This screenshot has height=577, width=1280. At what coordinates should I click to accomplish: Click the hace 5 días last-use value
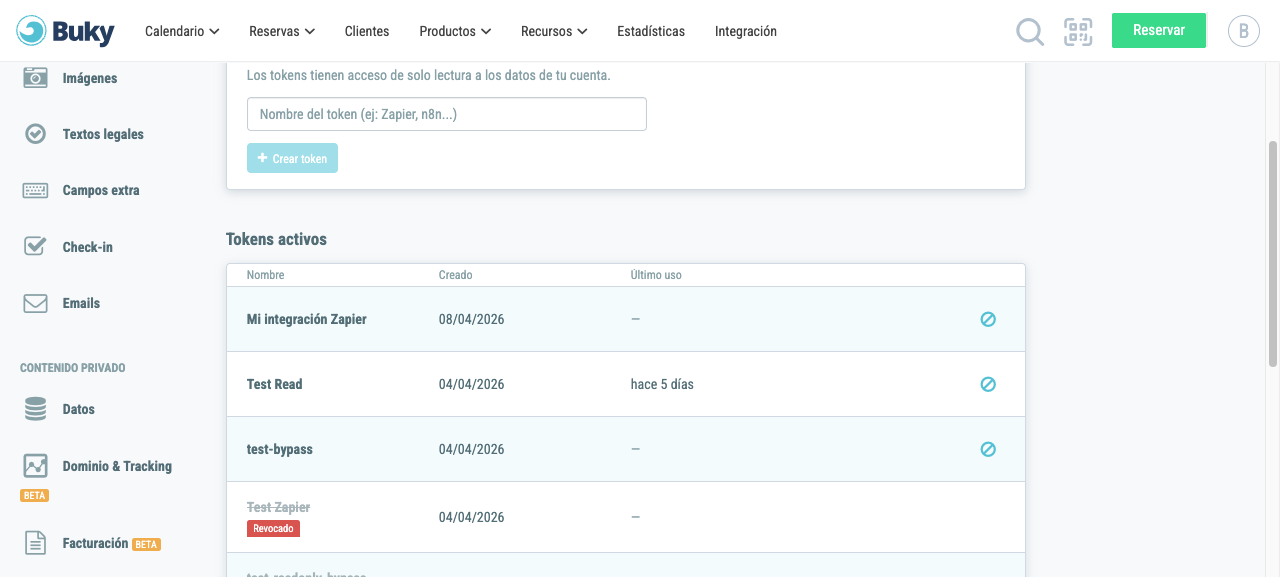tap(662, 384)
